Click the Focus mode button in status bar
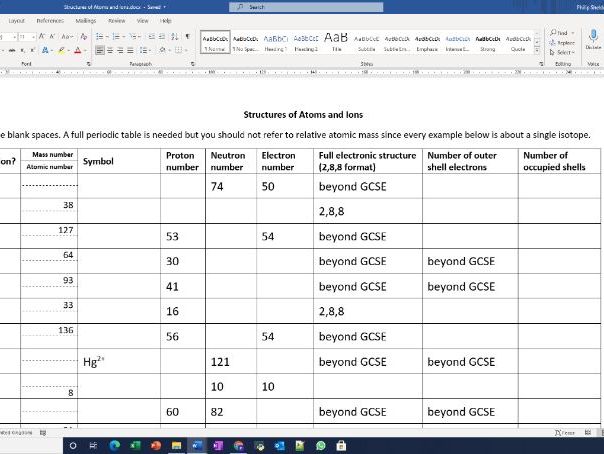This screenshot has height=454, width=604. [x=565, y=432]
